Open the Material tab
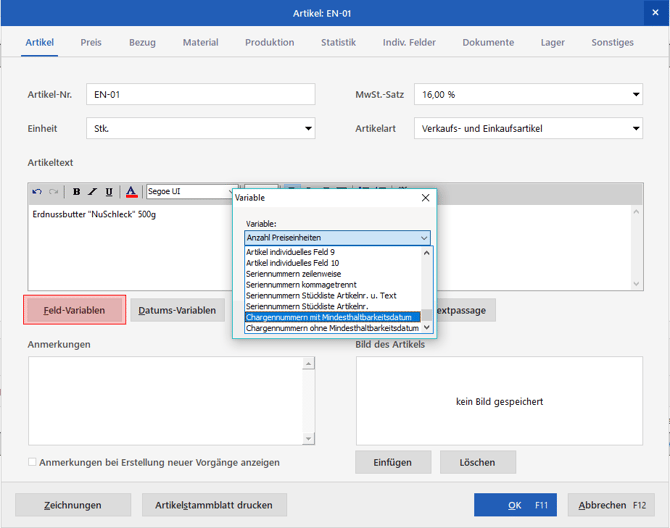Screen dimensions: 670x528 coord(200,42)
